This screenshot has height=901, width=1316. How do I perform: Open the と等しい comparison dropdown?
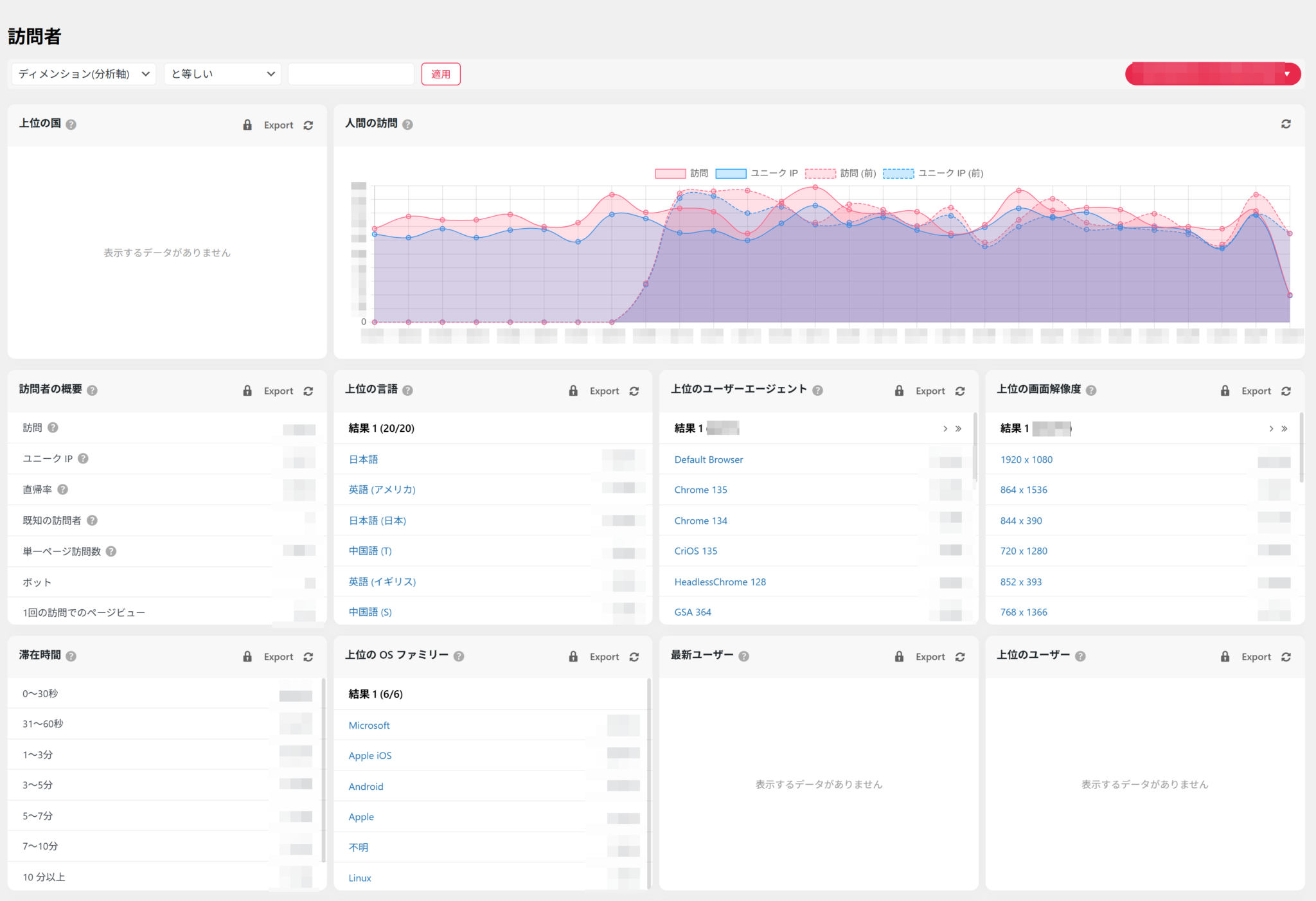pyautogui.click(x=222, y=73)
